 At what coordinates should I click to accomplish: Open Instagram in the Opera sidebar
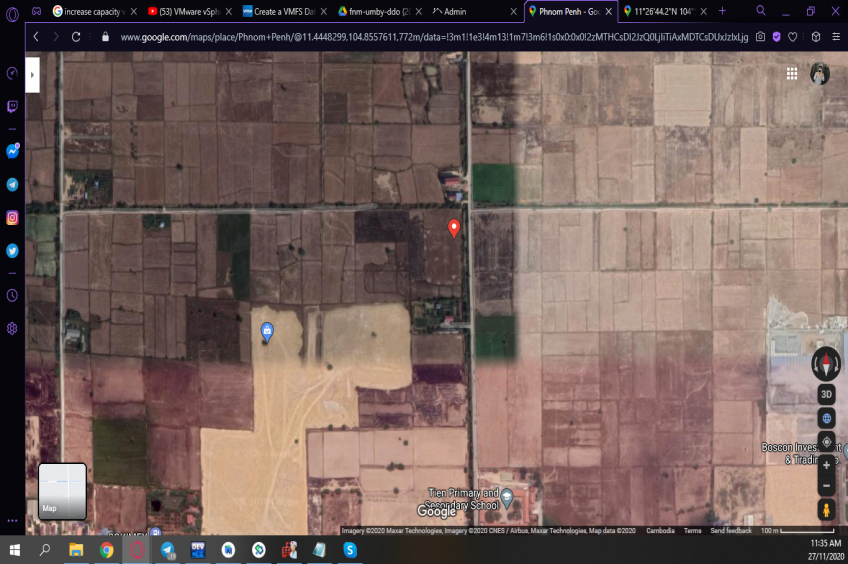pos(12,218)
